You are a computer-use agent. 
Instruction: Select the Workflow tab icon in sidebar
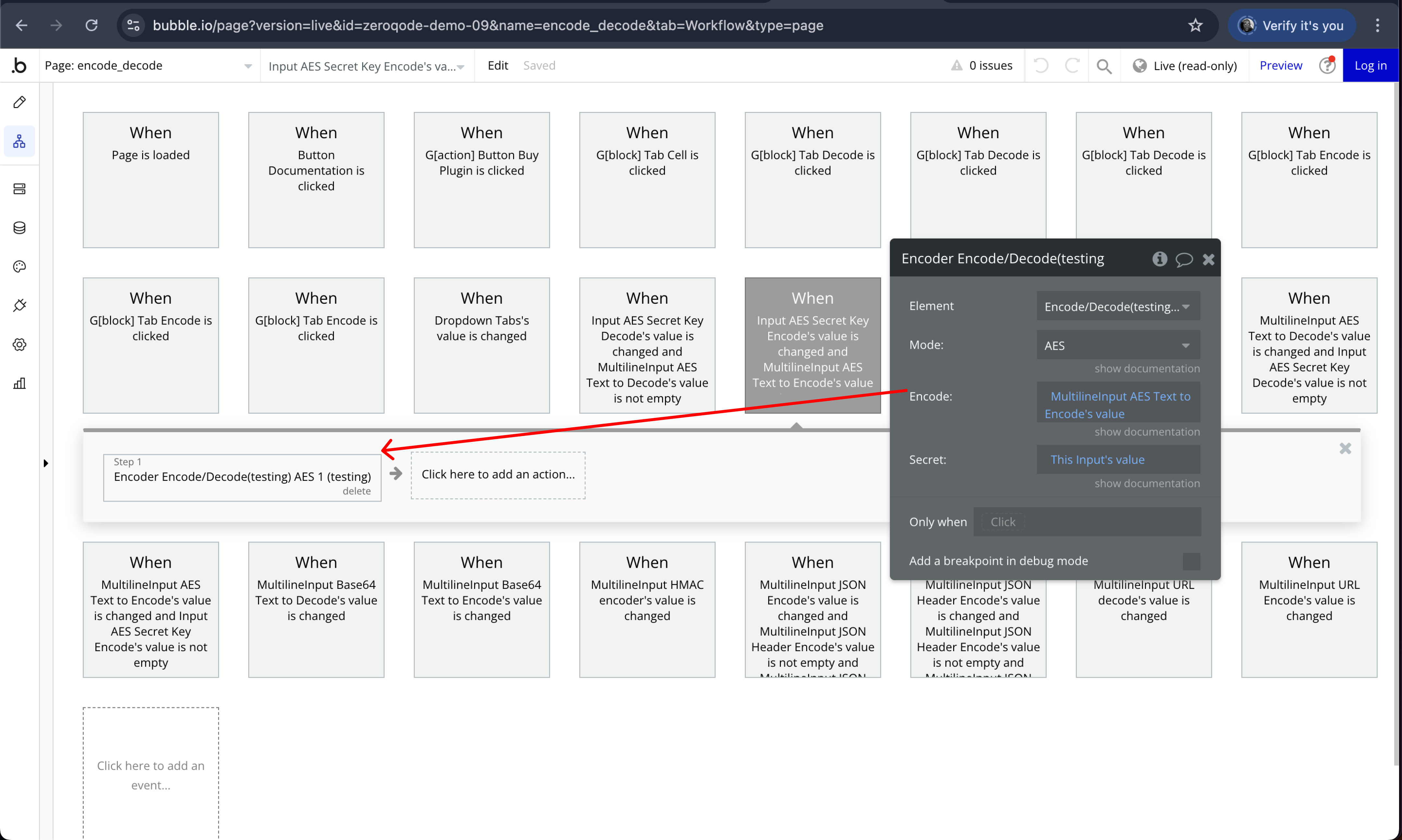[x=19, y=141]
